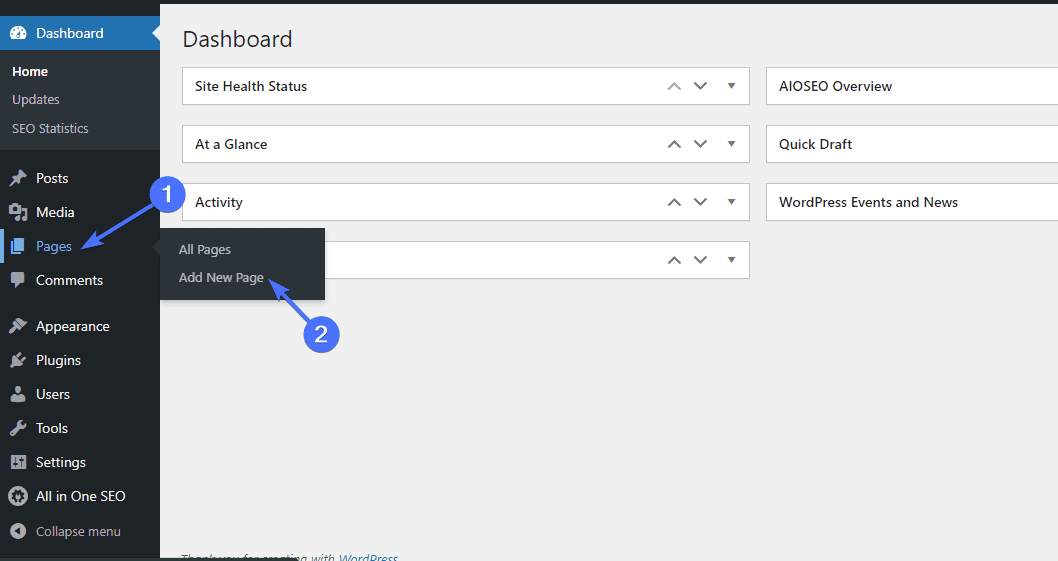Click the Collapse menu button
This screenshot has height=561, width=1058.
click(65, 531)
